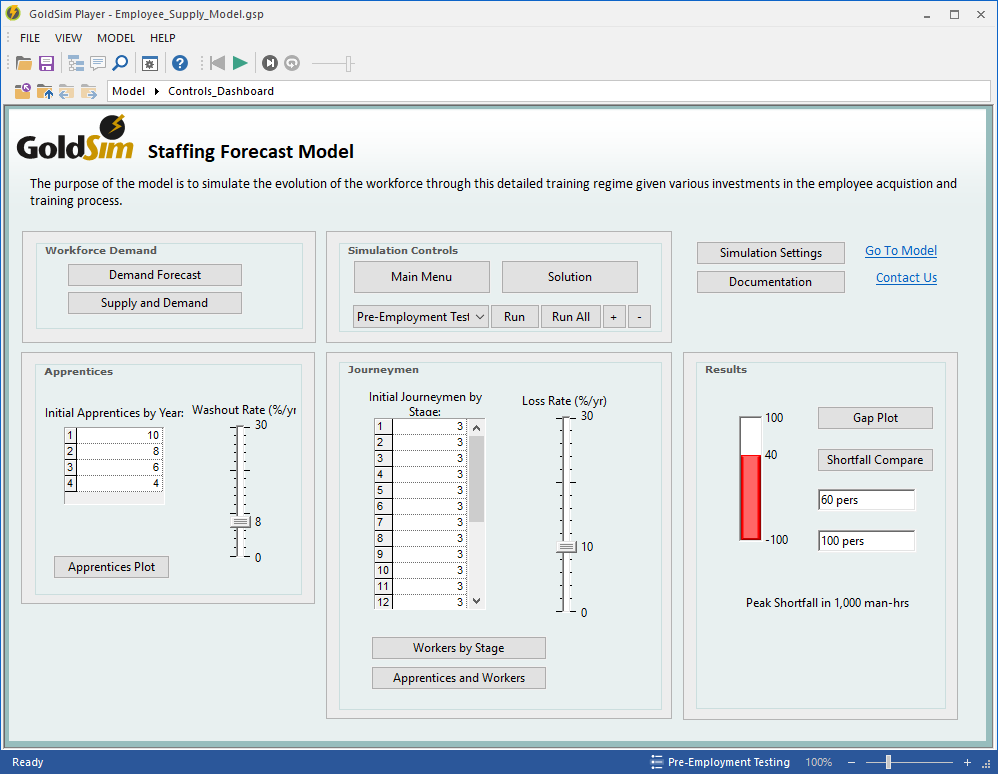
Task: Open a model file with folder icon
Action: coord(24,63)
